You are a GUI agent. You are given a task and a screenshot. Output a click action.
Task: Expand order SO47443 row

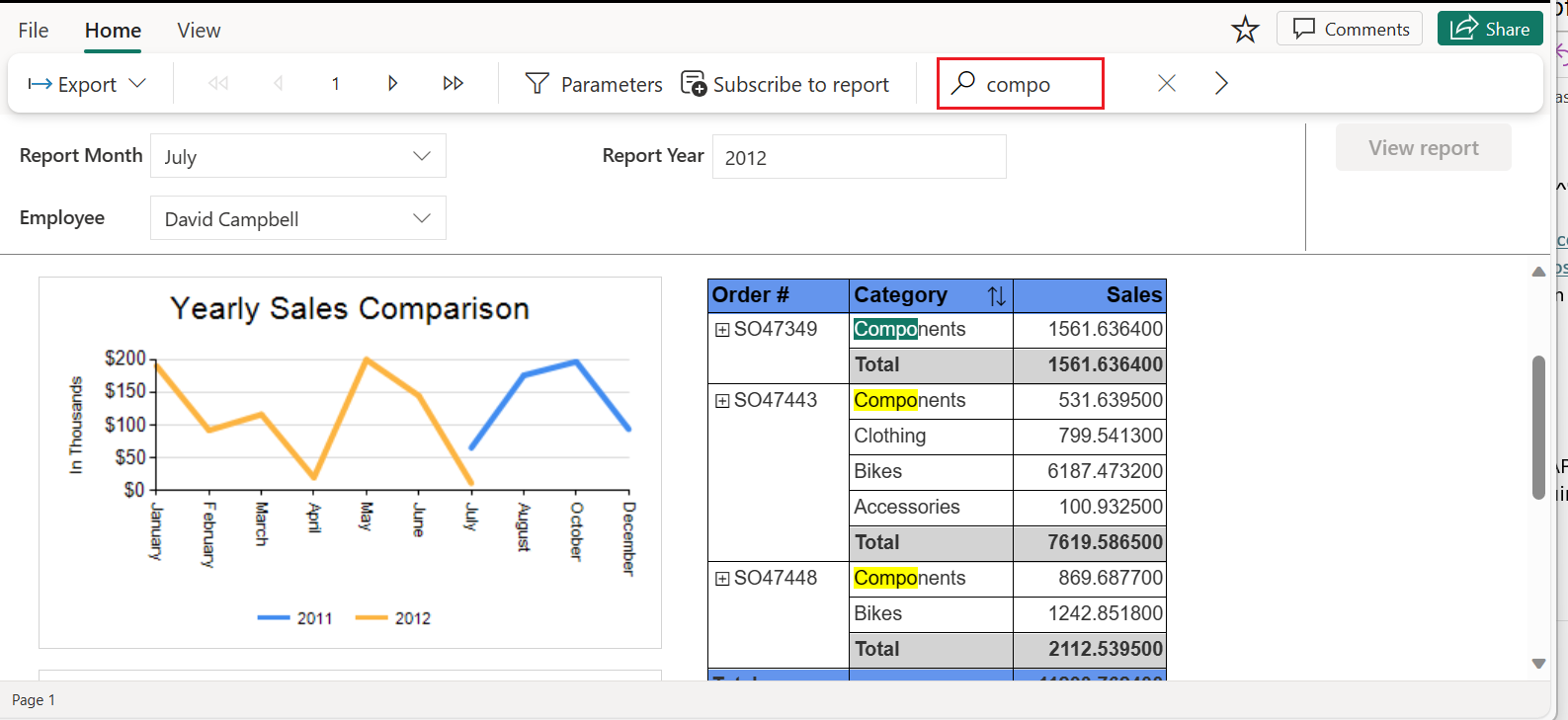722,401
